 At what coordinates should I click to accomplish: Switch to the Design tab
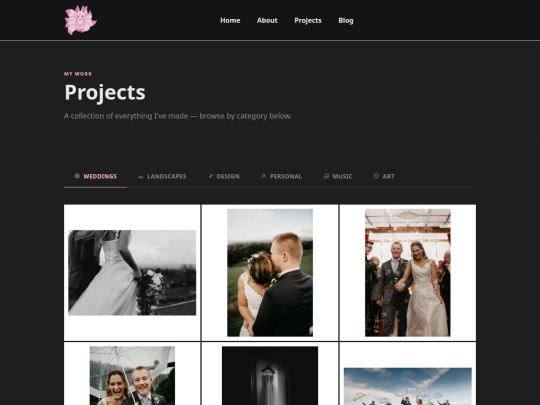point(224,176)
